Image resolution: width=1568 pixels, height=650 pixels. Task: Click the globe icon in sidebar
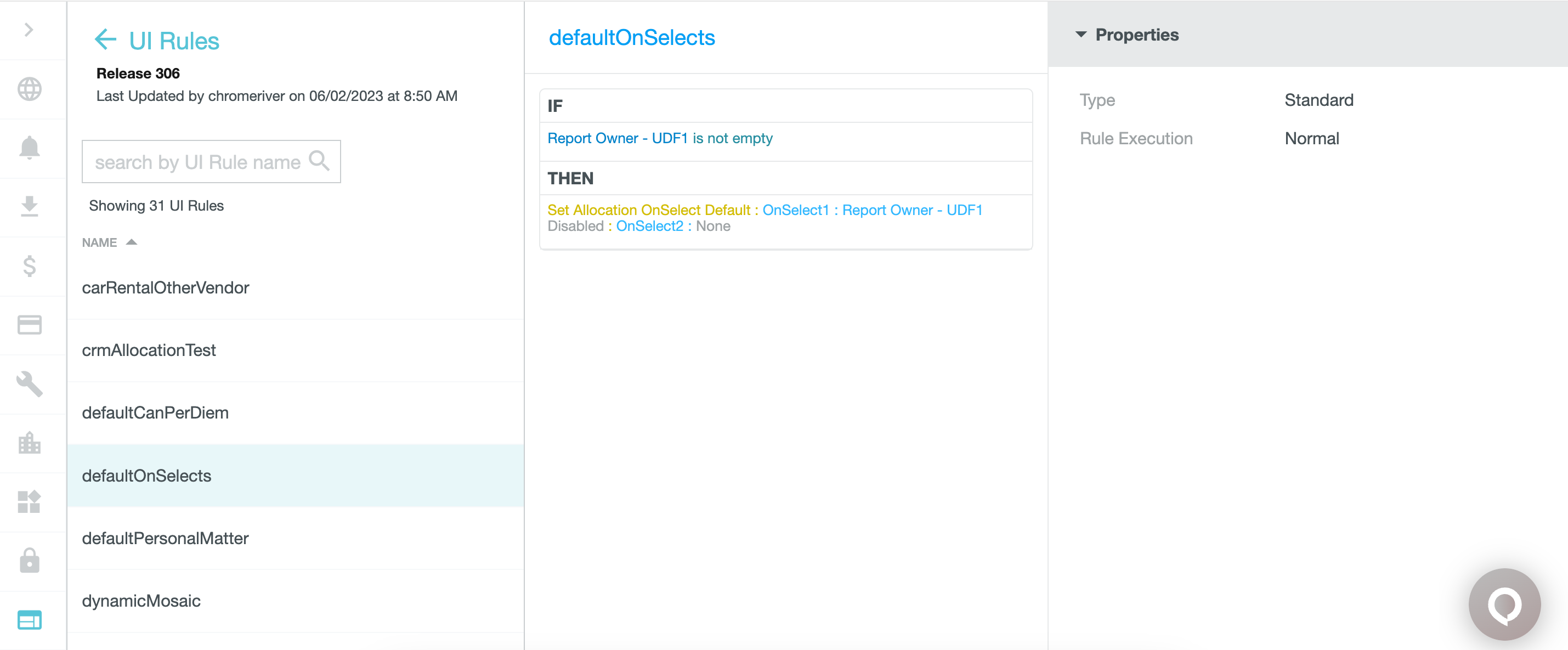coord(29,89)
